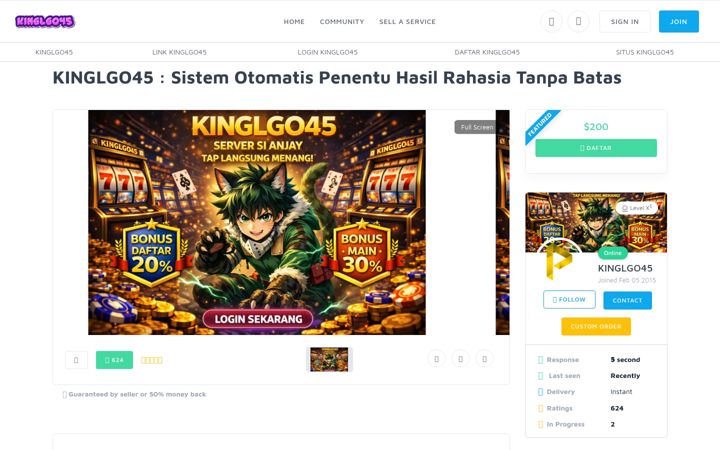Click the icon beside the Ratings label
720x450 pixels.
click(540, 409)
